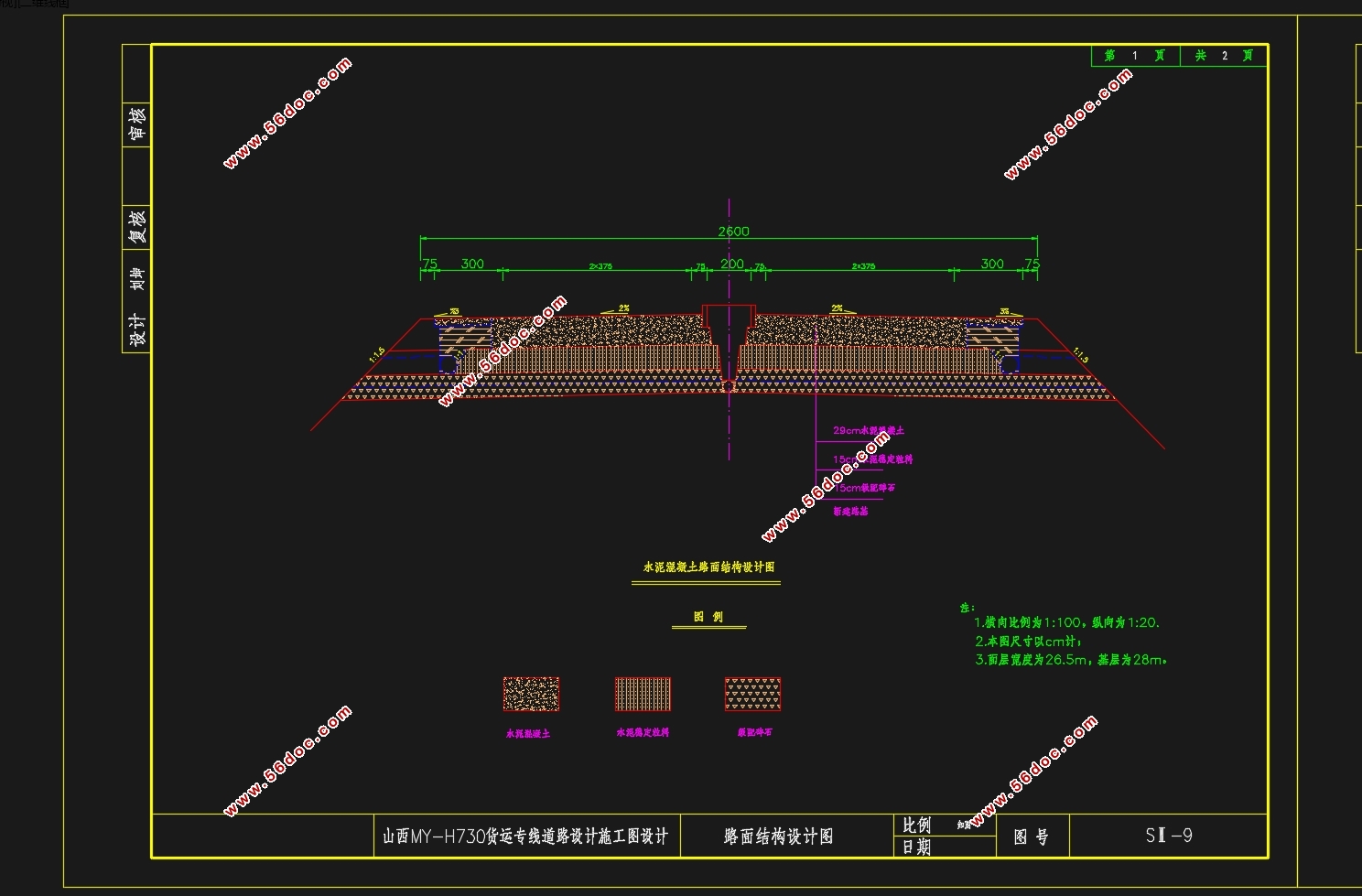Select the 比例 scale cell in title block
Image resolution: width=1362 pixels, height=896 pixels.
coord(916,826)
